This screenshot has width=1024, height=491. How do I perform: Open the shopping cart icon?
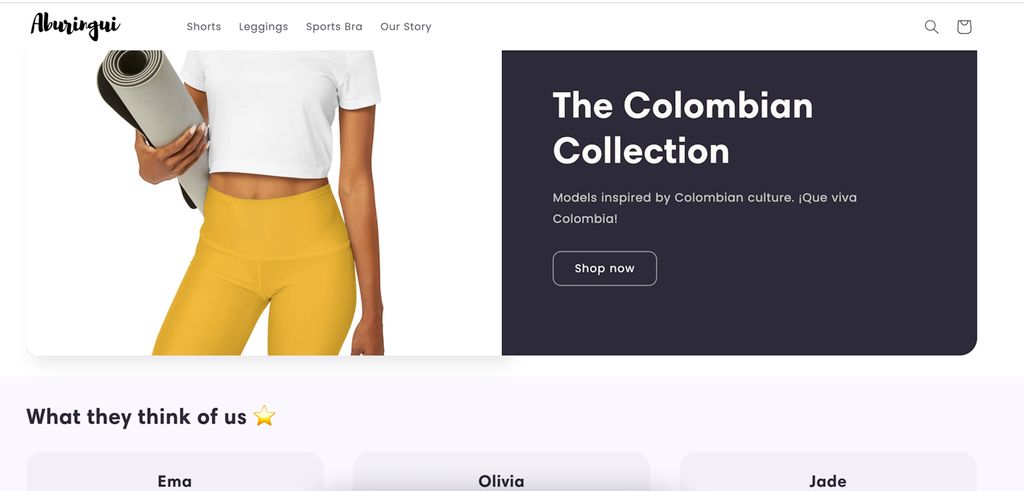(x=964, y=27)
